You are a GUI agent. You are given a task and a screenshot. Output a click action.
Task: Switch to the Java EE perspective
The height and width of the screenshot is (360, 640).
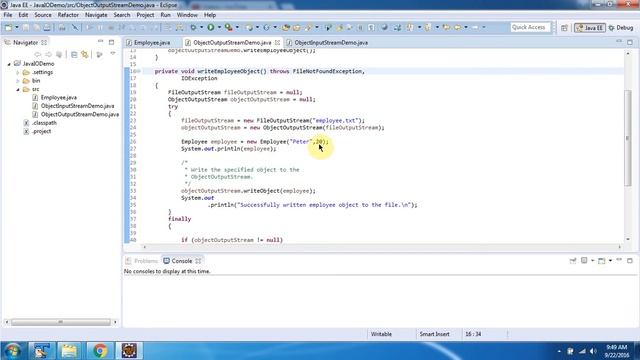click(590, 28)
